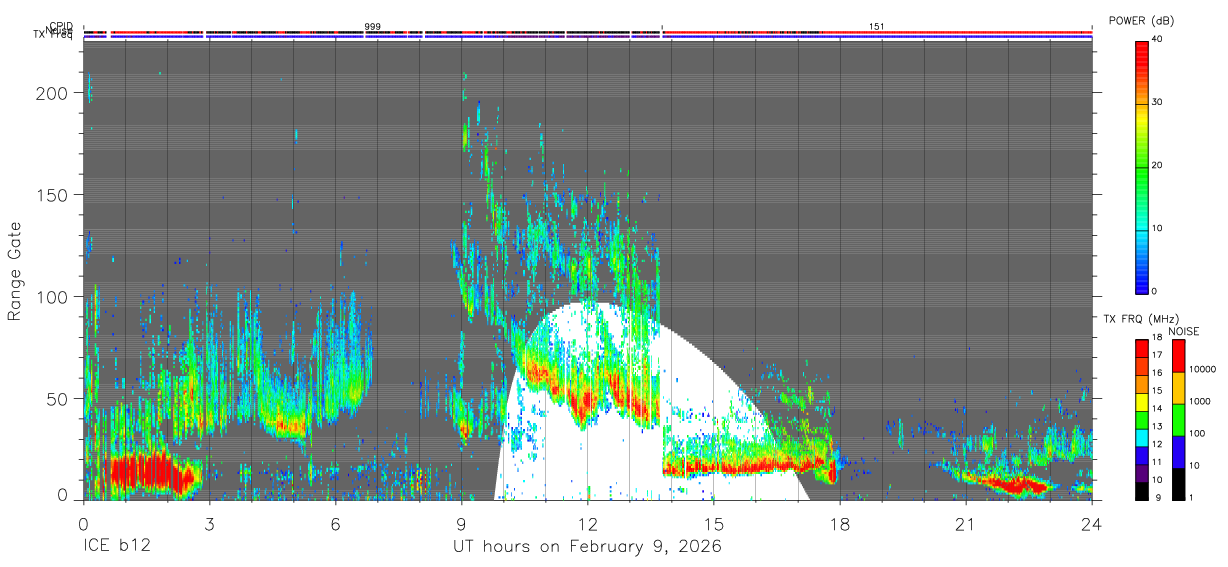Screen dimensions: 1228x567
Task: Click the ICE b12 radar label
Action: [117, 547]
